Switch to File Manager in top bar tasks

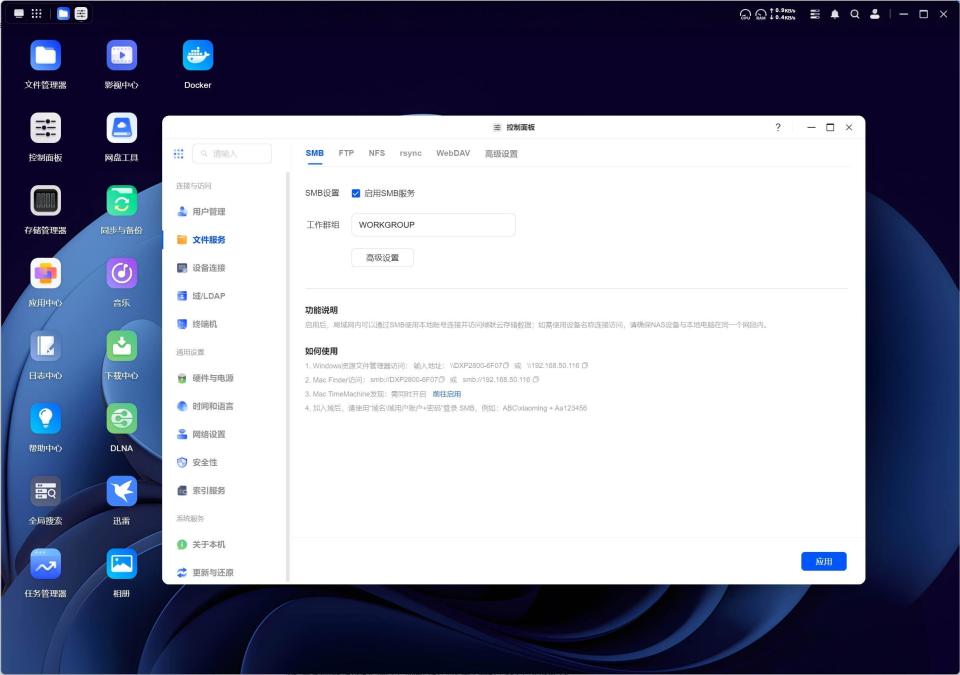pos(63,13)
